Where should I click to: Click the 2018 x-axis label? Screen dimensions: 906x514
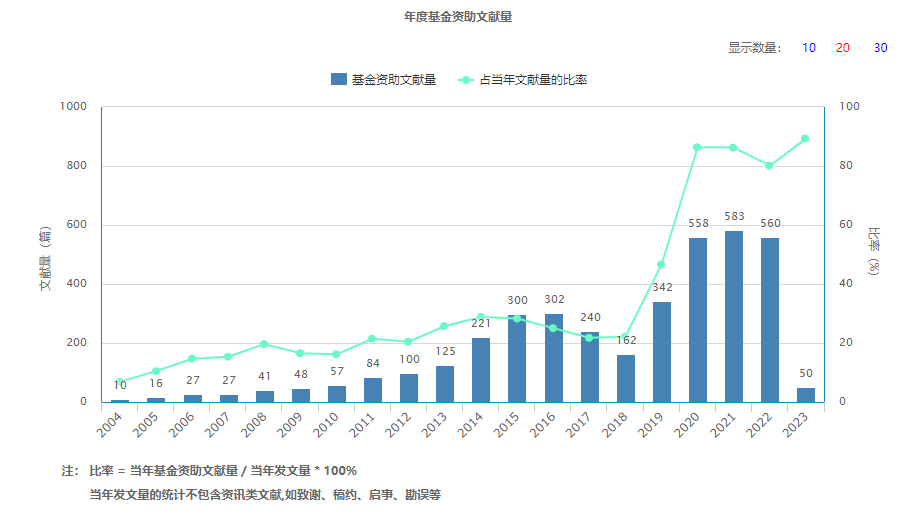pos(615,424)
